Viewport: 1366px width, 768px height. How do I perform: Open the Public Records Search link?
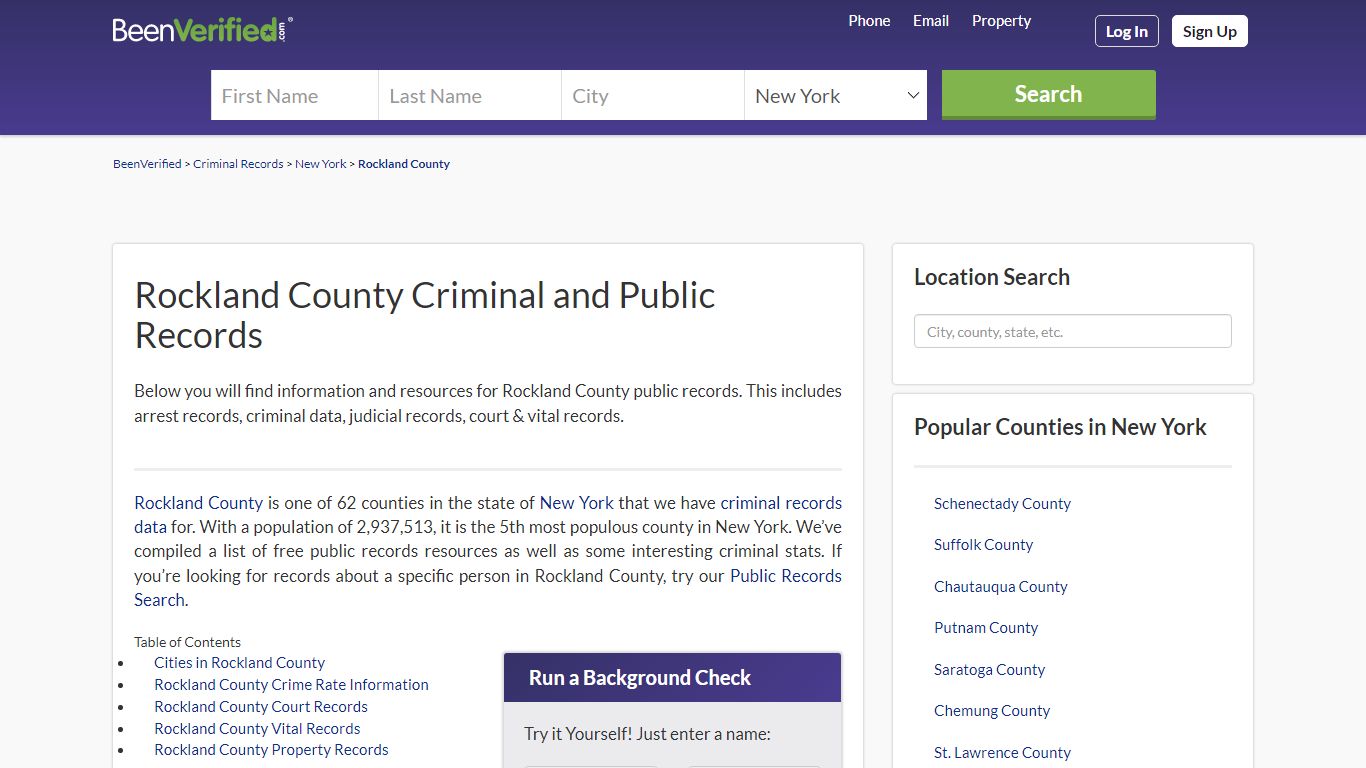click(x=786, y=576)
